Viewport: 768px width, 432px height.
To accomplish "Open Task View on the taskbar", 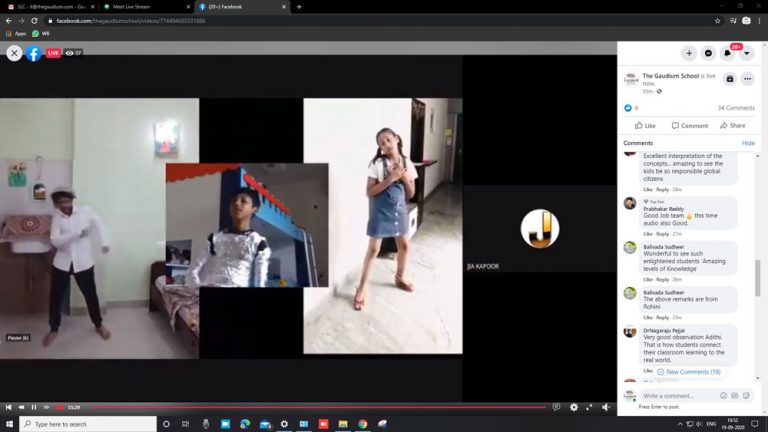I will (185, 424).
